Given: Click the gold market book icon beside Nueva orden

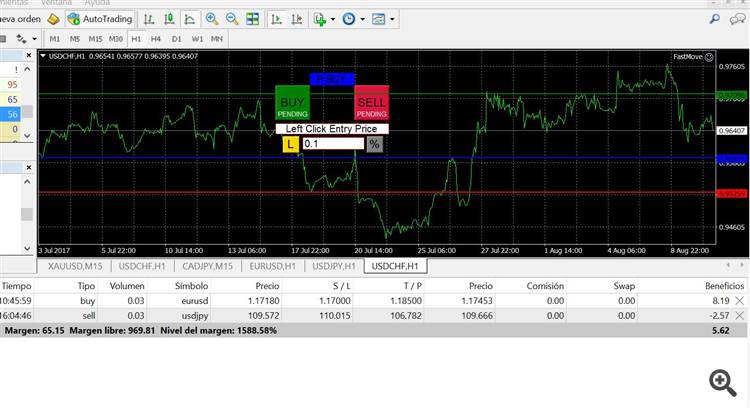Looking at the screenshot, I should pos(54,19).
